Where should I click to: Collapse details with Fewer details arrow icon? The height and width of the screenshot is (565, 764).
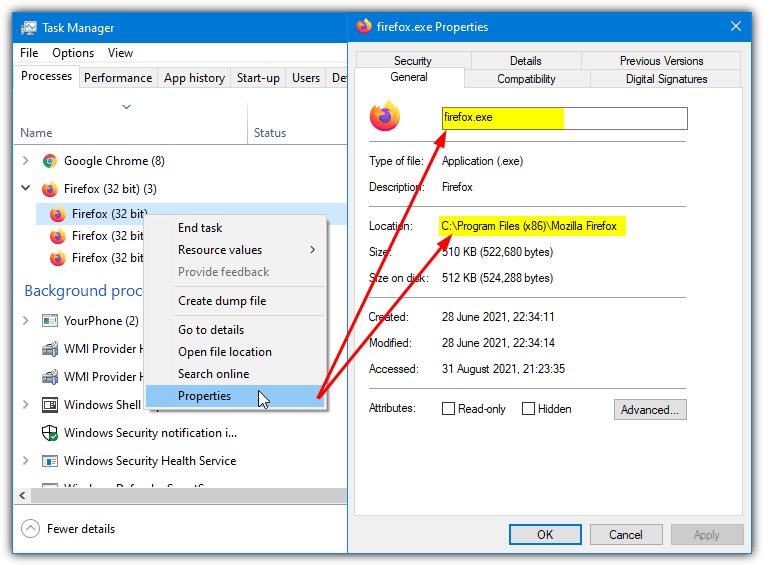(x=31, y=528)
